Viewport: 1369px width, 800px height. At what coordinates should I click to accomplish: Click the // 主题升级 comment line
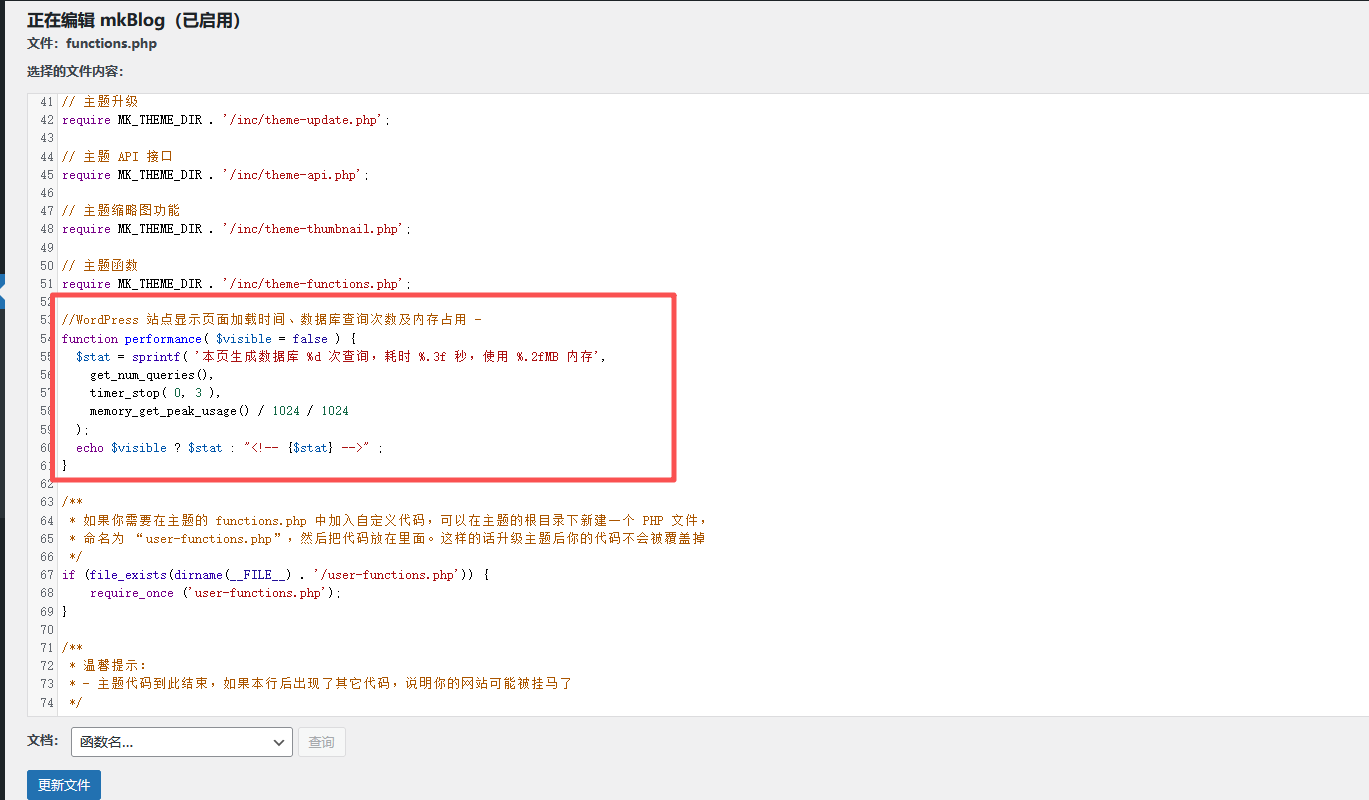click(100, 102)
